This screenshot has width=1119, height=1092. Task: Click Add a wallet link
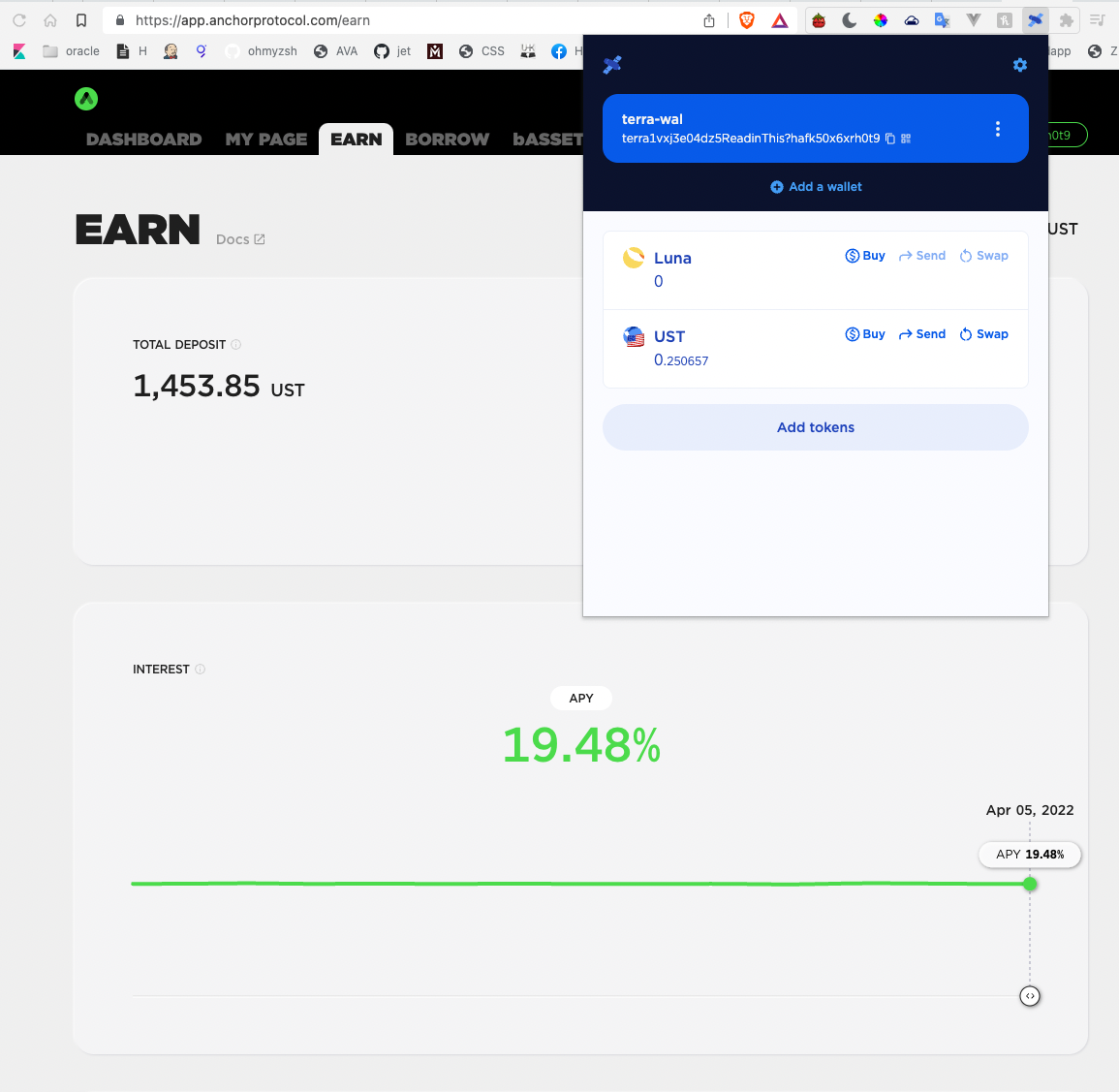[816, 186]
